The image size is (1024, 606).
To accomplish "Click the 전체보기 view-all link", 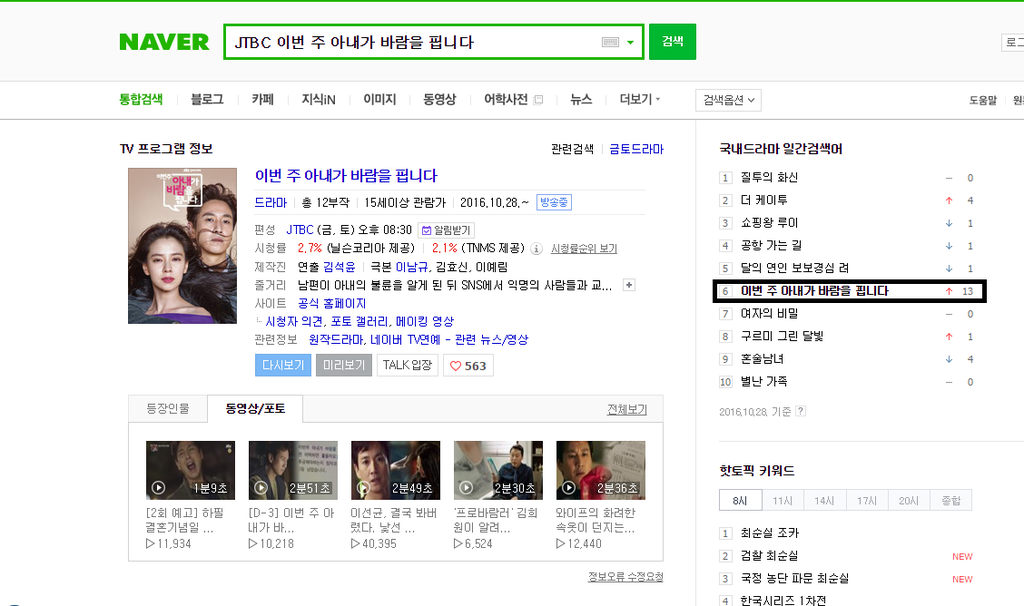I will [x=627, y=409].
